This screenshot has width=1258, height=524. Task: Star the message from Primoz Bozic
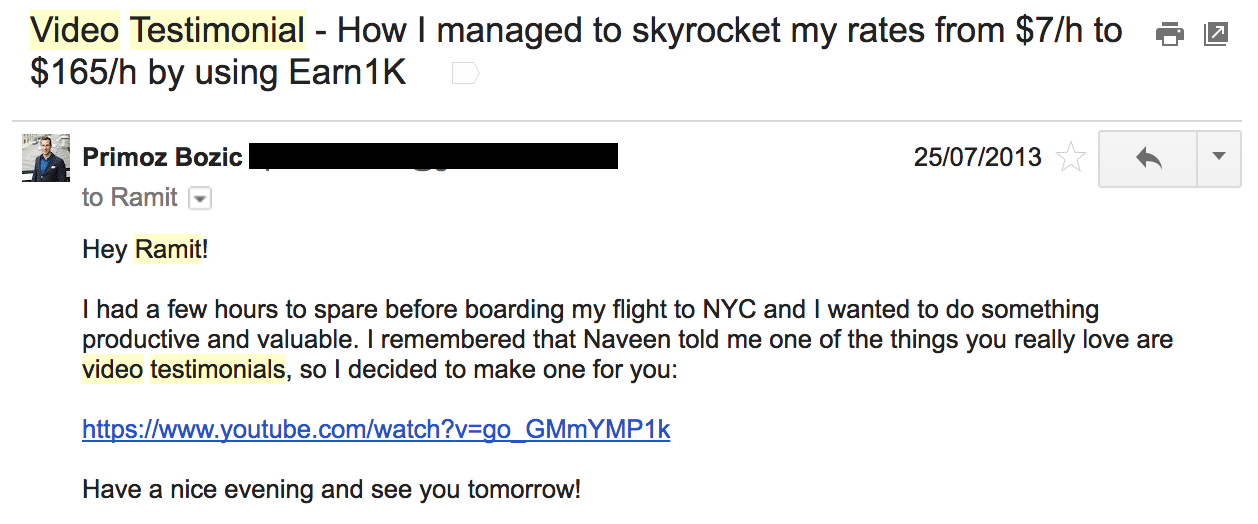point(1071,158)
